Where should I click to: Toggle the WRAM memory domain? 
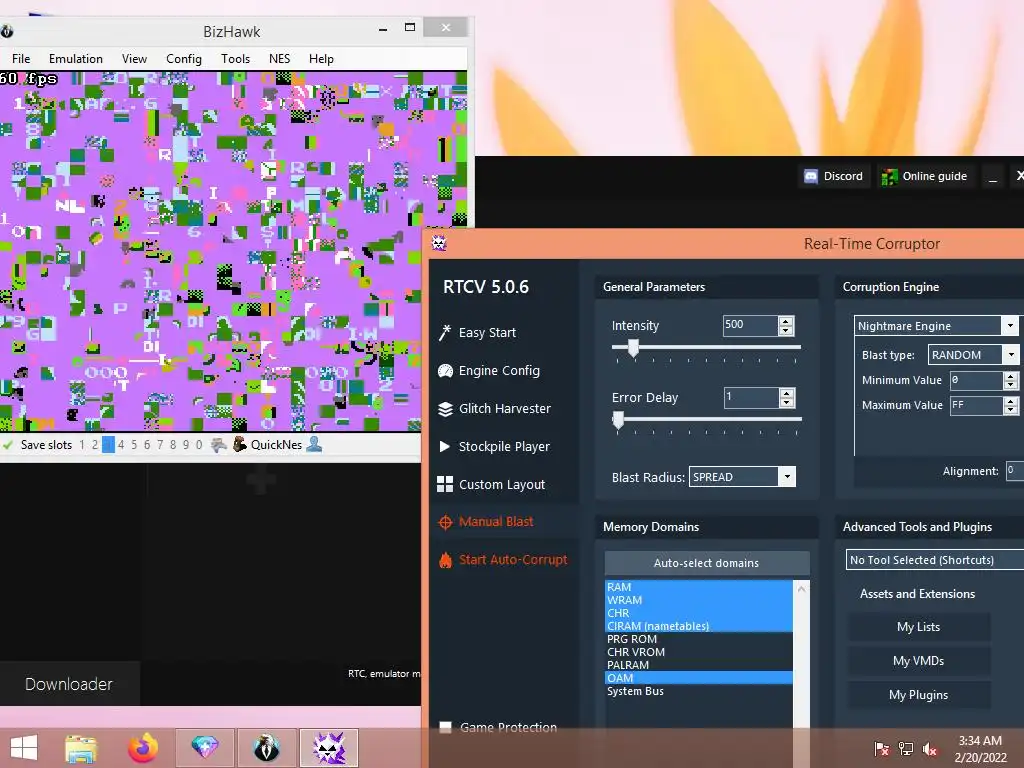pos(699,600)
